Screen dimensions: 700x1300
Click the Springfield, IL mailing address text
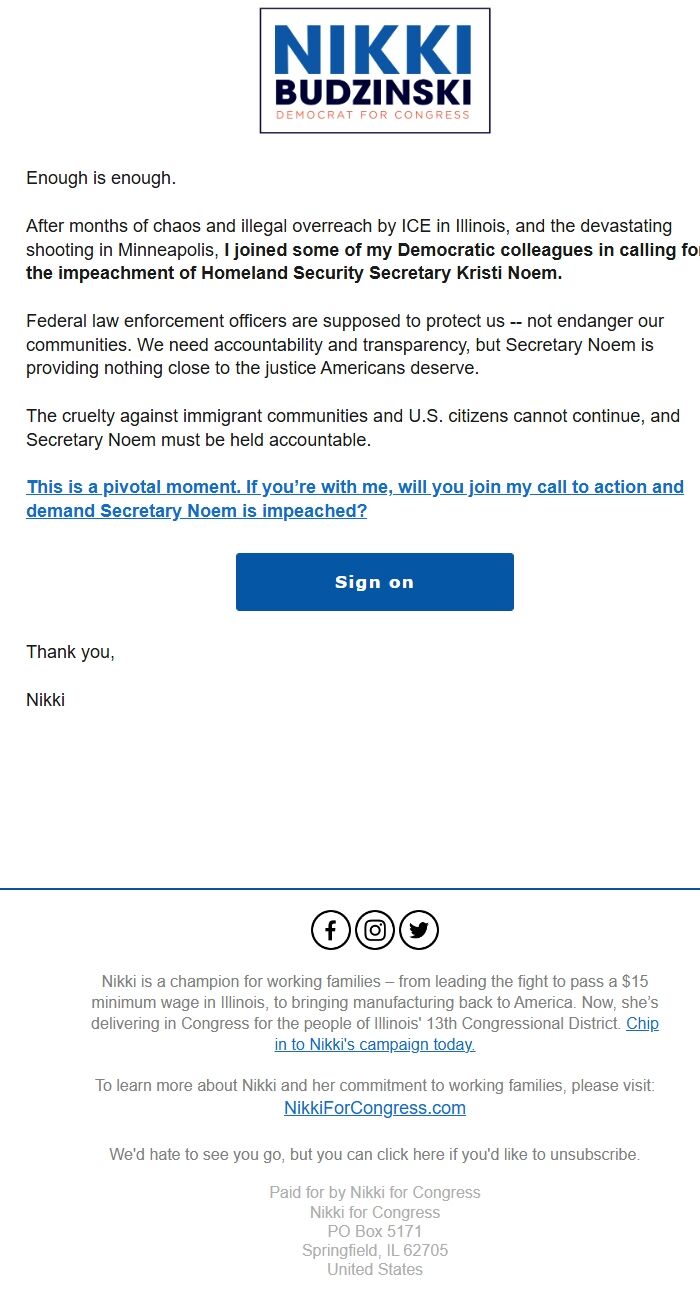(x=374, y=1250)
